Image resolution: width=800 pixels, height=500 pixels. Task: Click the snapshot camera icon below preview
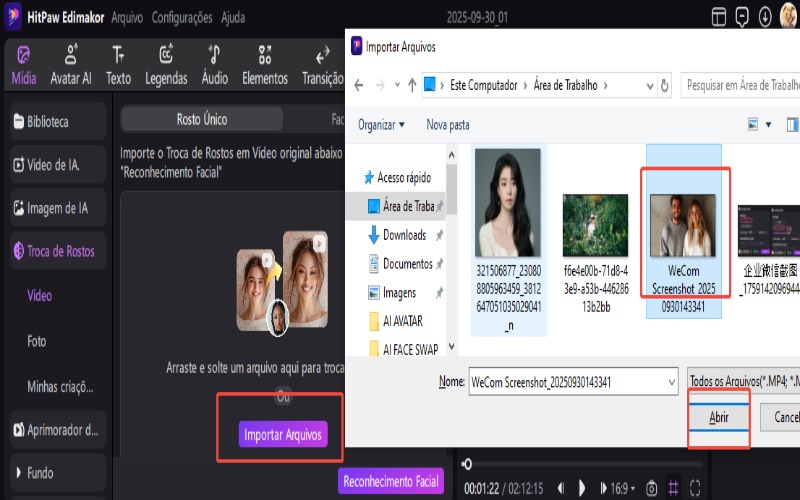point(651,488)
